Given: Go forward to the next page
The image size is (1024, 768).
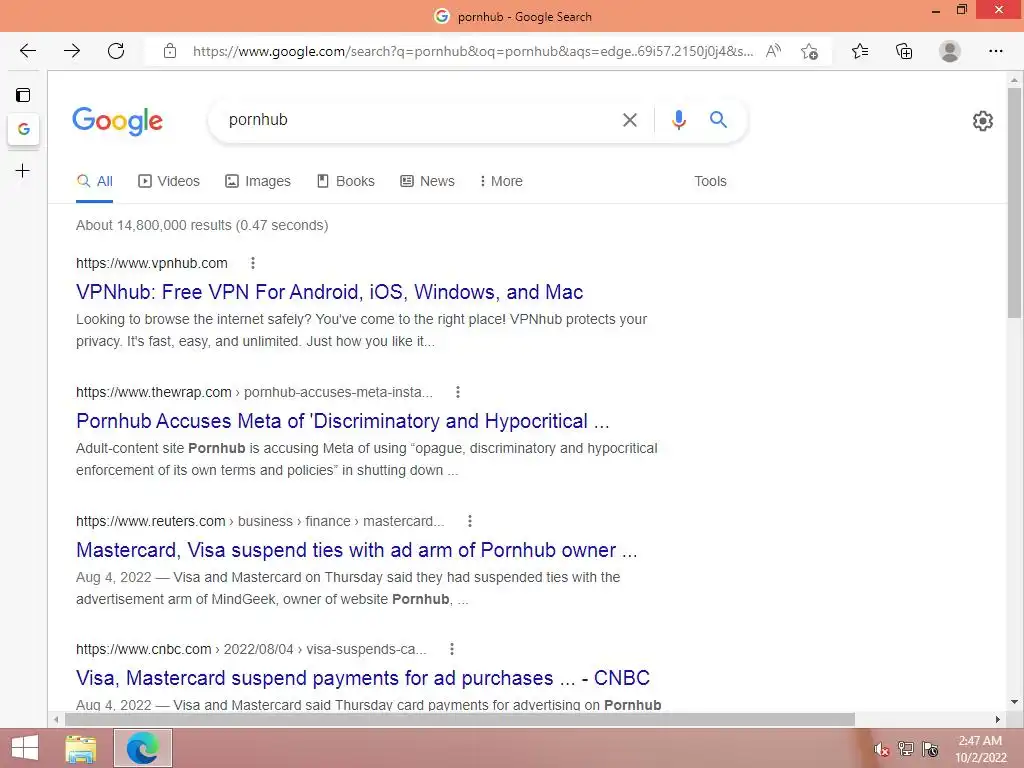Looking at the screenshot, I should tap(72, 51).
